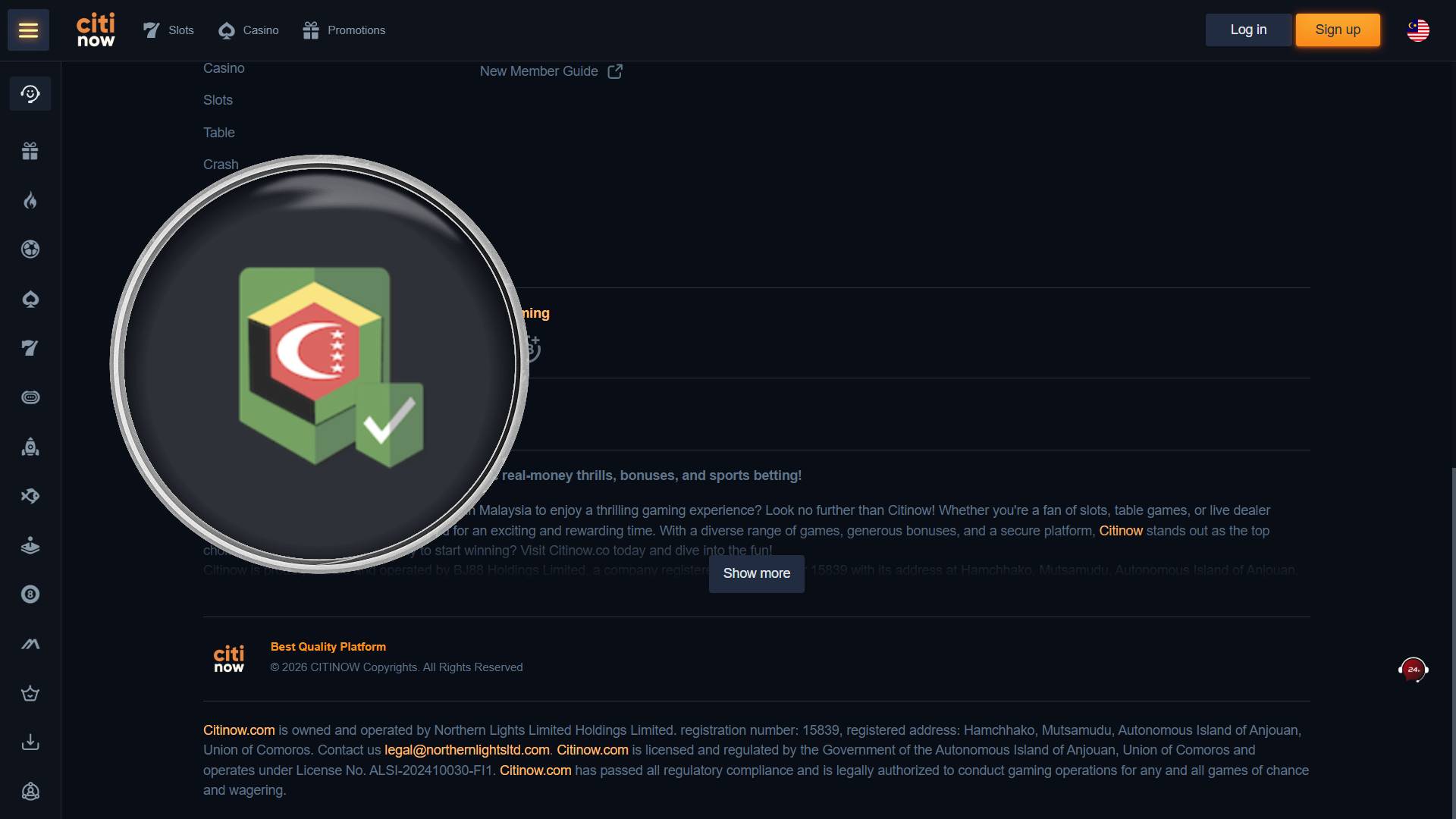Click the Best Quality Platform text

coord(328,647)
